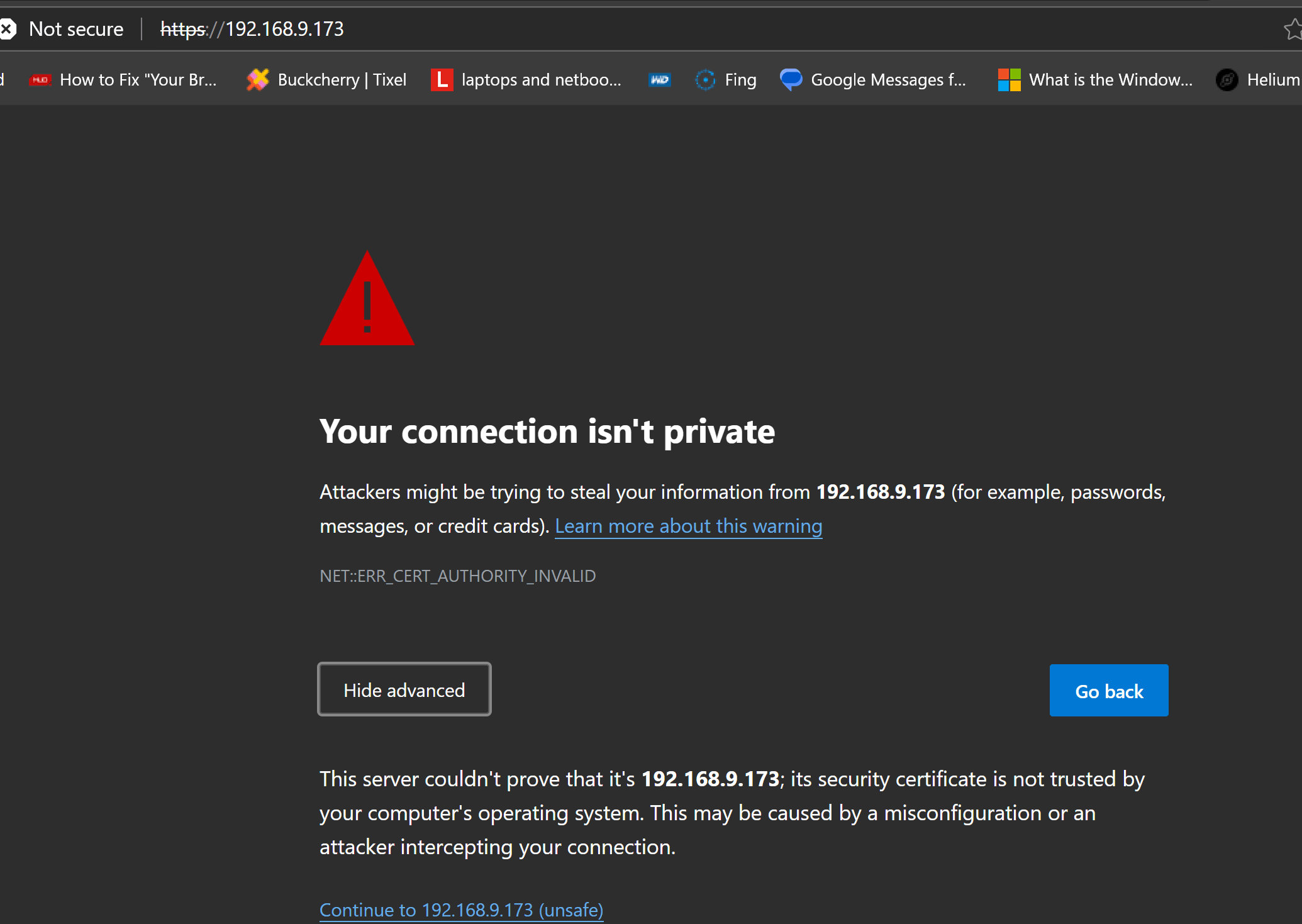Viewport: 1302px width, 924px height.
Task: Open the How to Fix bookmark icon
Action: pos(40,80)
